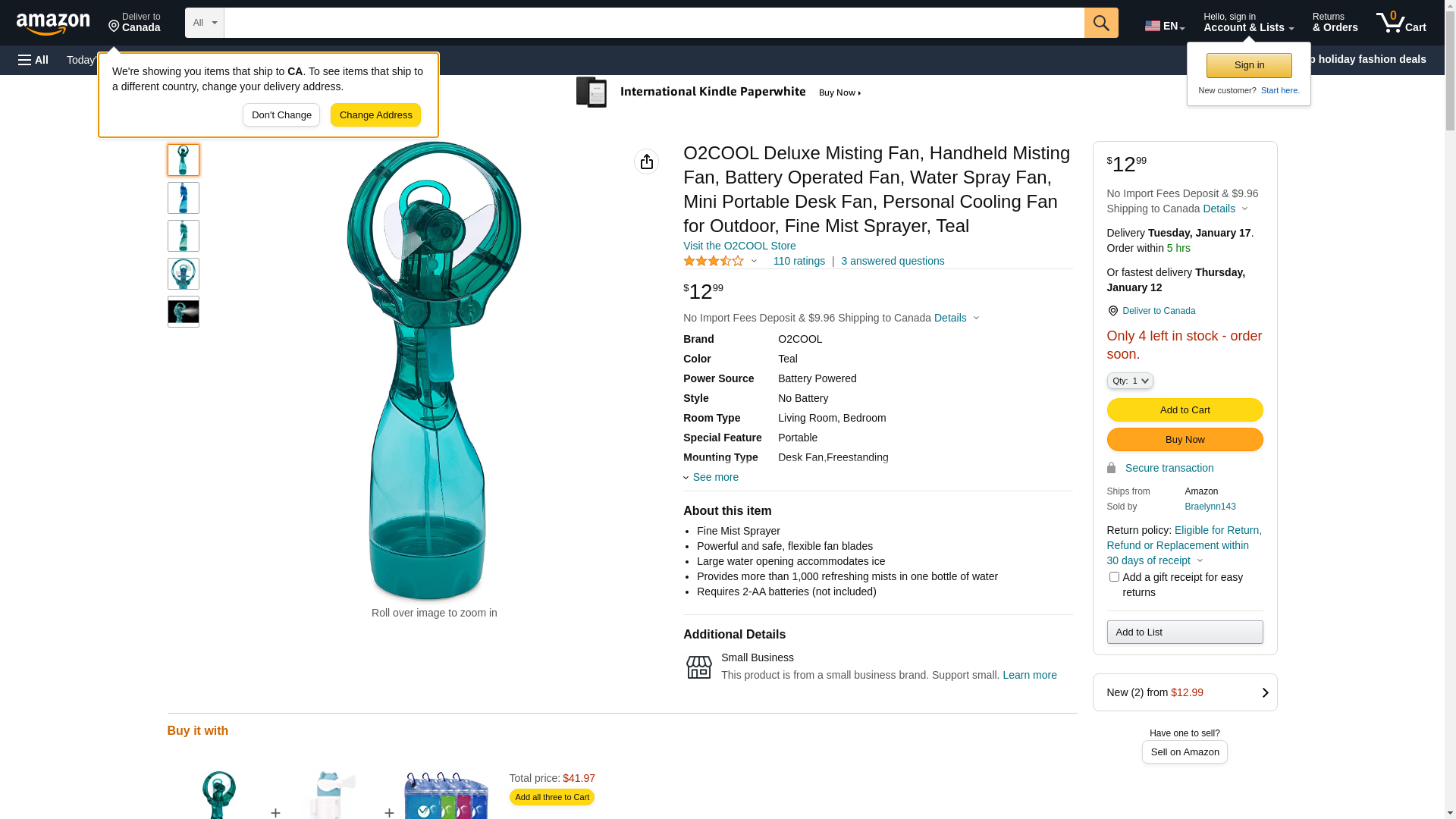
Task: Expand New (2) from $12.99 offers
Action: (1185, 692)
